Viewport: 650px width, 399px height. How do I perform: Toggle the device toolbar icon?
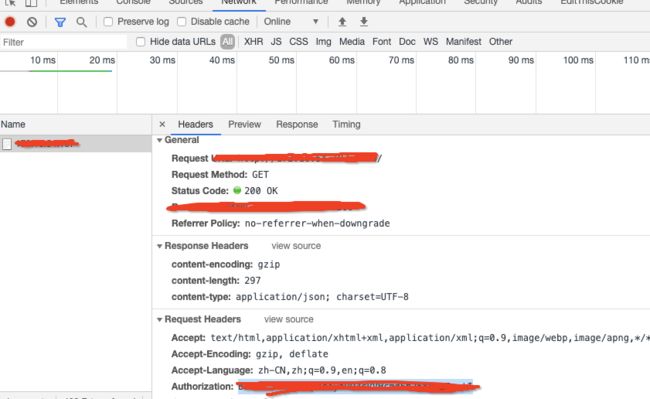tap(31, 3)
